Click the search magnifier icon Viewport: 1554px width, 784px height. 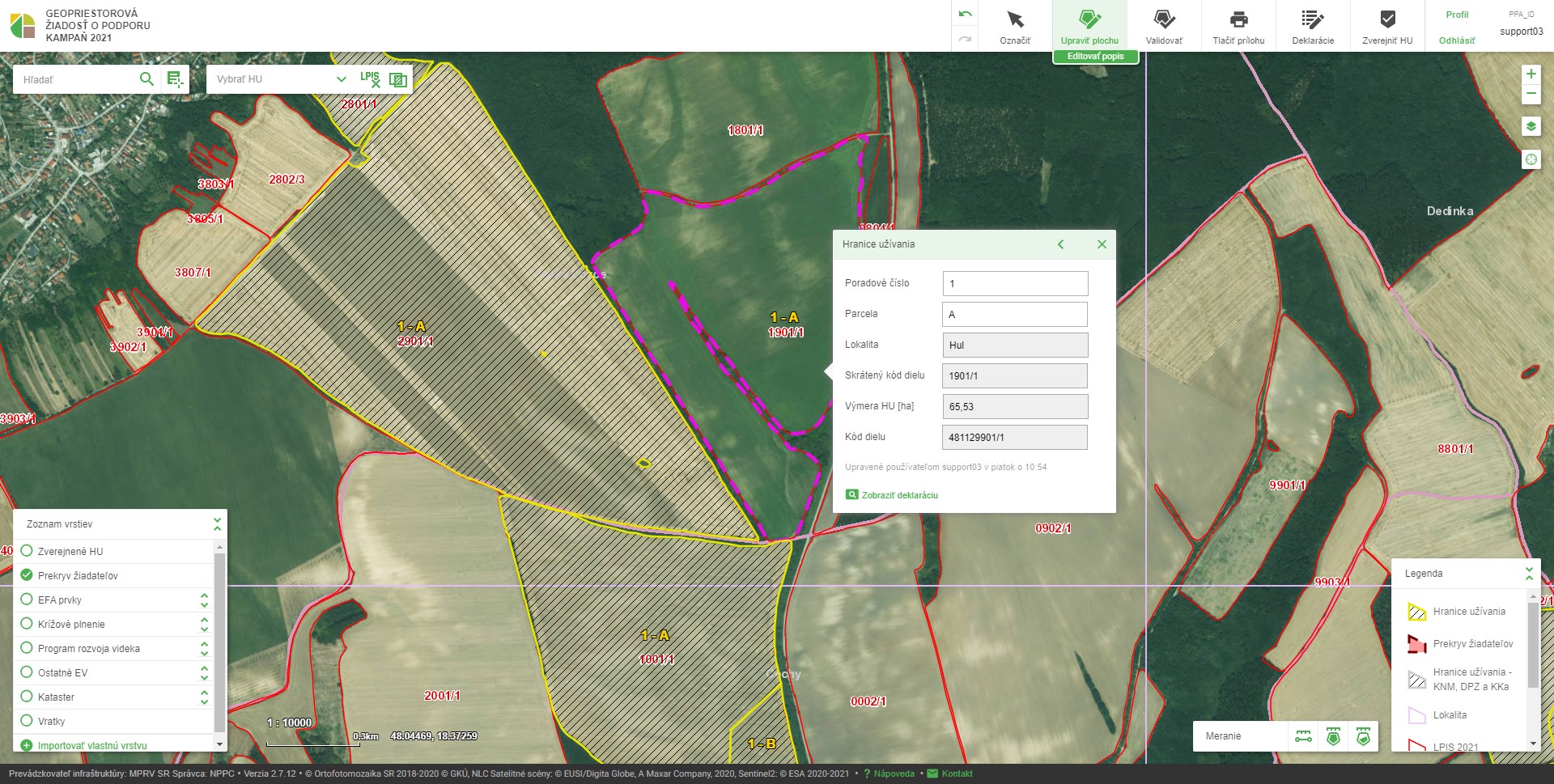[x=146, y=78]
